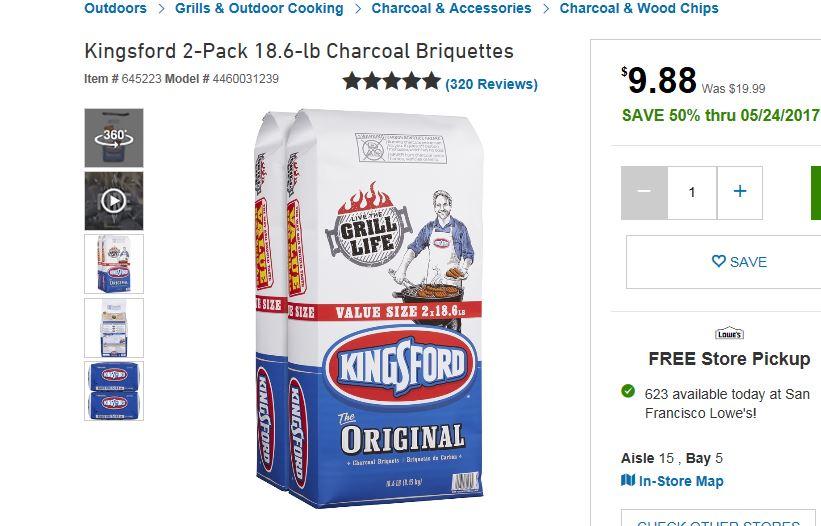821x526 pixels.
Task: Click the Check Other Stores button
Action: pos(718,521)
